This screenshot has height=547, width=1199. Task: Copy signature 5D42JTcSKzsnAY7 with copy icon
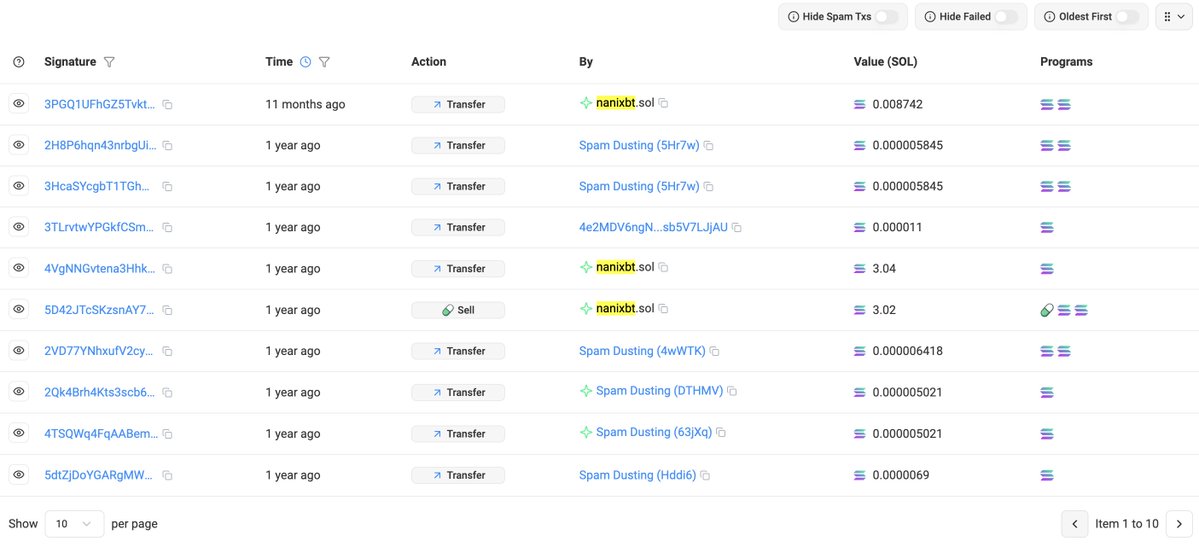click(167, 311)
